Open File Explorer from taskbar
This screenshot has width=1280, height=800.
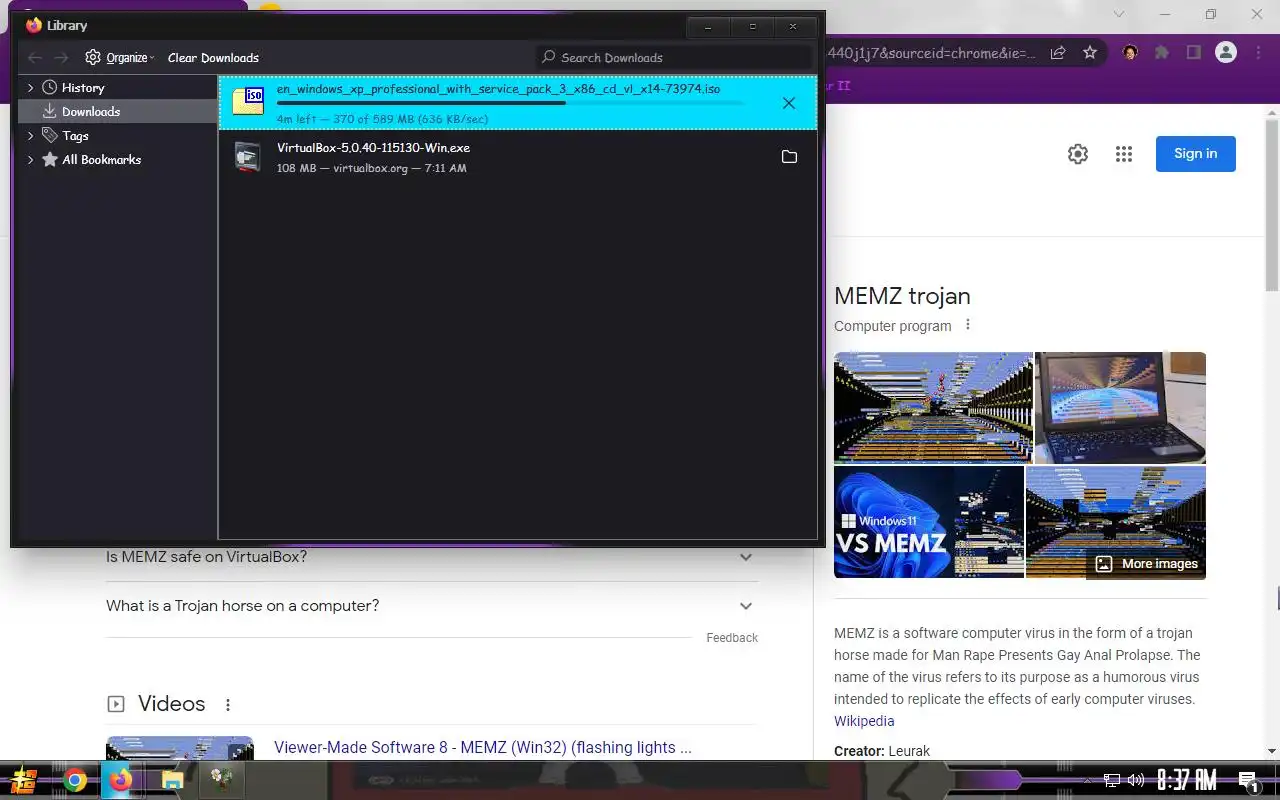[x=173, y=780]
